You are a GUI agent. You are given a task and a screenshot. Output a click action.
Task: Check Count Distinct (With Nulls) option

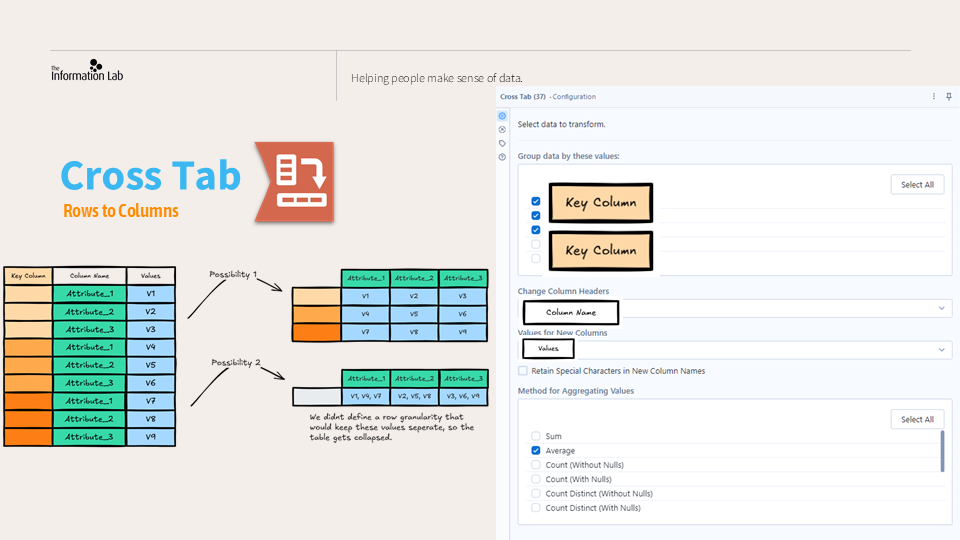536,508
